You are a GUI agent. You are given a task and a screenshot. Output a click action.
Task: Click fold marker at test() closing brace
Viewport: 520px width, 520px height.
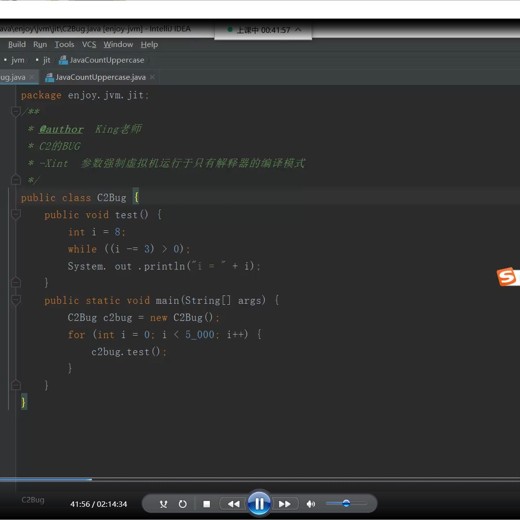click(x=15, y=282)
